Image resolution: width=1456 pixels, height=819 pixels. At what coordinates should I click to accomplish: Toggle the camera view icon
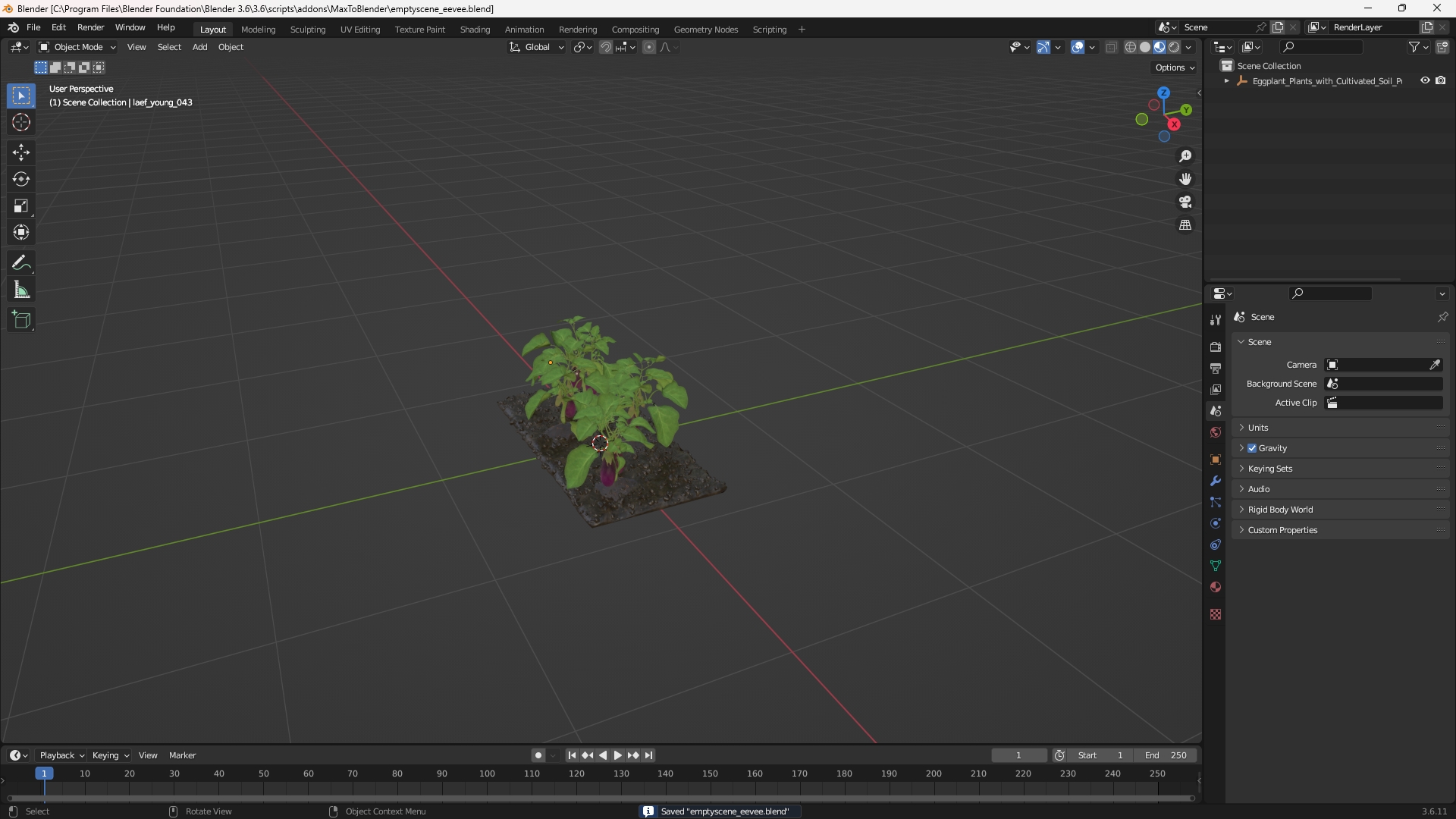point(1185,202)
